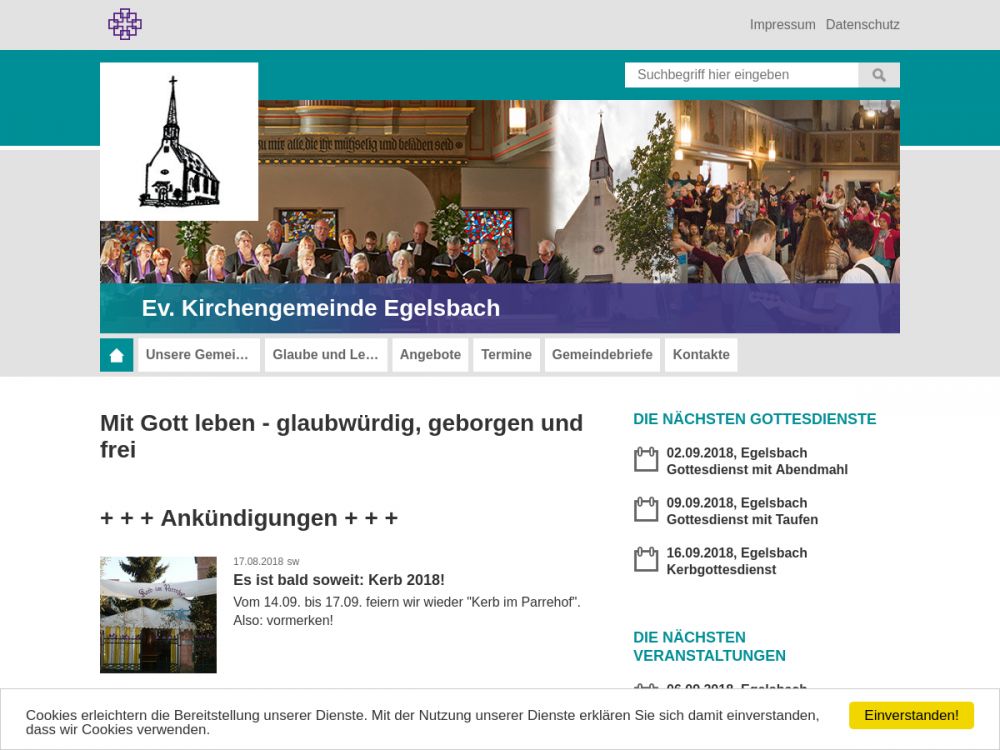
Task: Open headline 'Es ist bald soweit: Kerb 2018!'
Action: tap(339, 580)
